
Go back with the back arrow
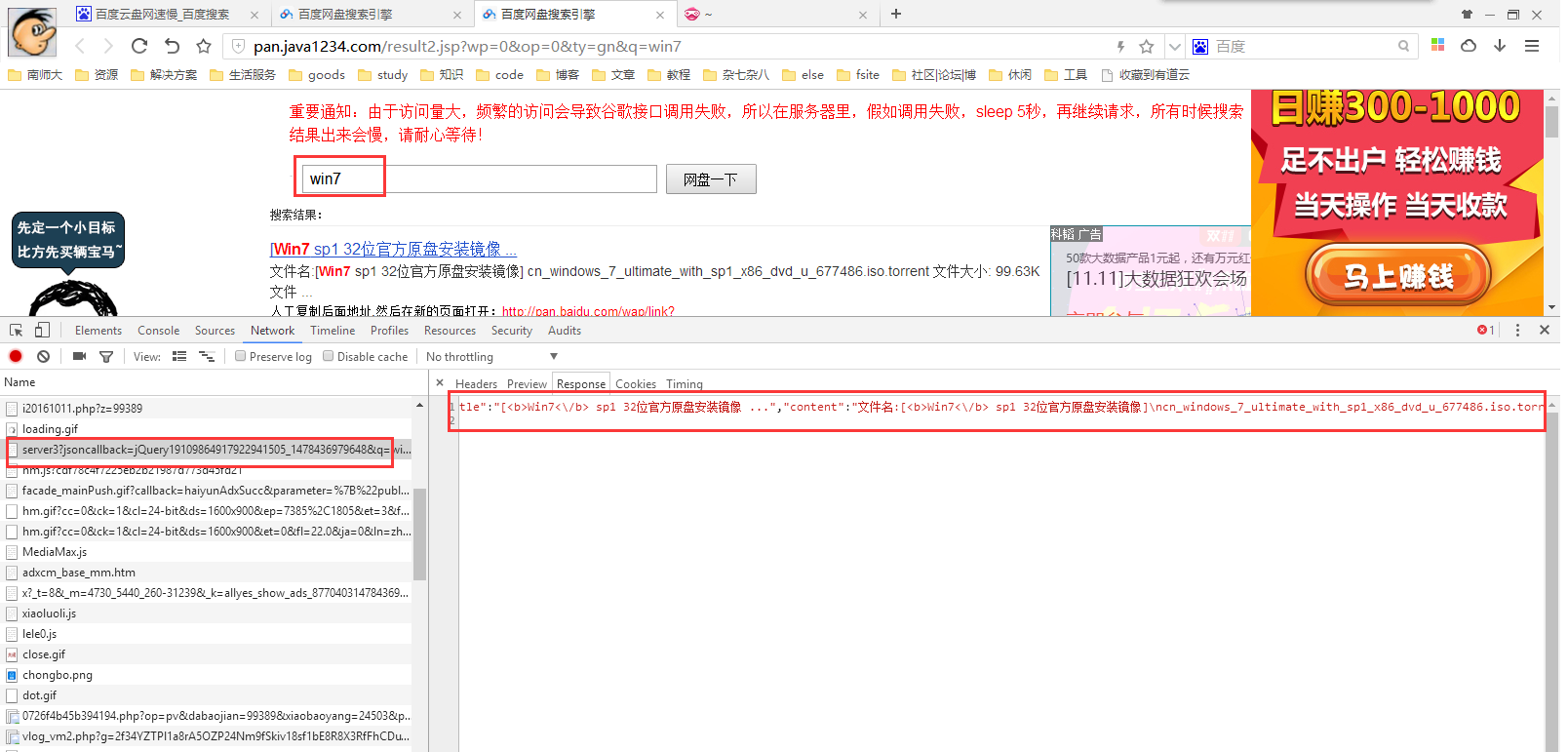click(80, 46)
